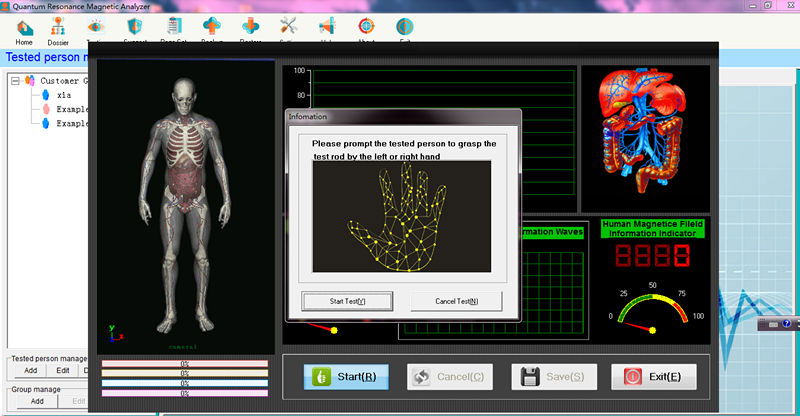Click the green Start(R) button
Screen dimensions: 800x416
346,377
